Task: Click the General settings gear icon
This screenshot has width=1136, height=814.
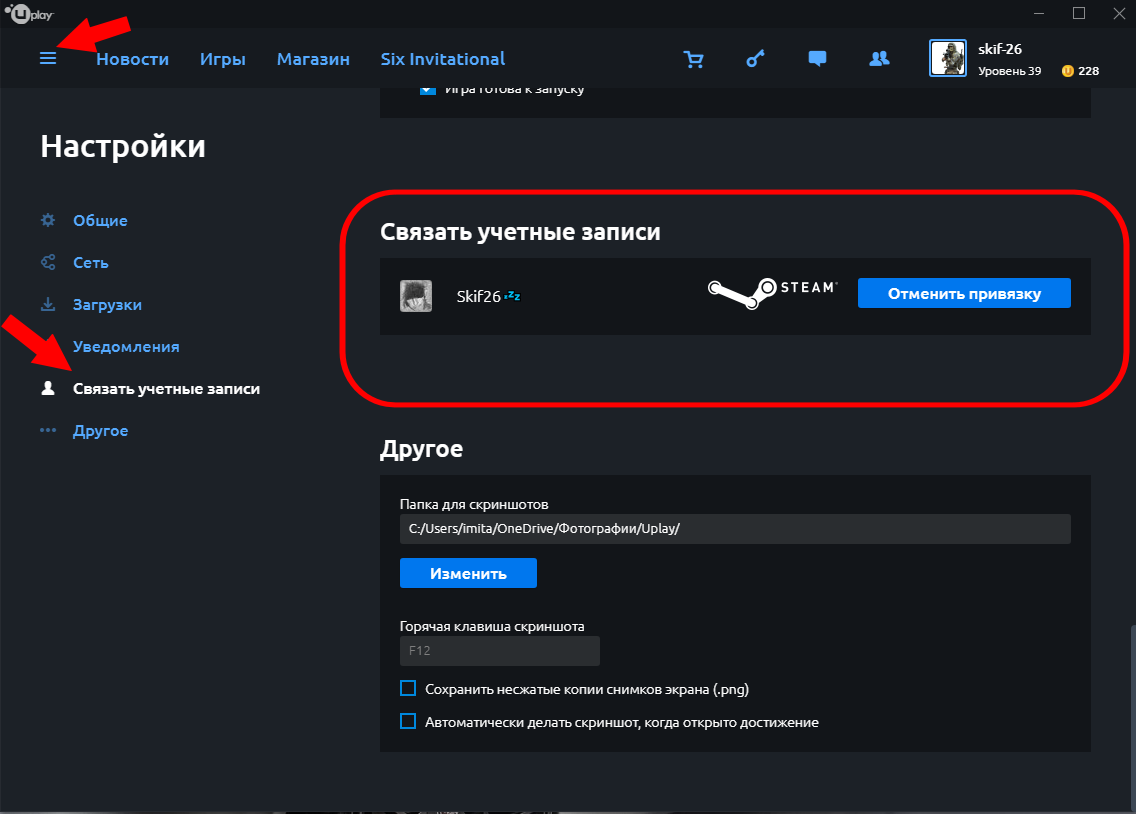Action: click(48, 220)
